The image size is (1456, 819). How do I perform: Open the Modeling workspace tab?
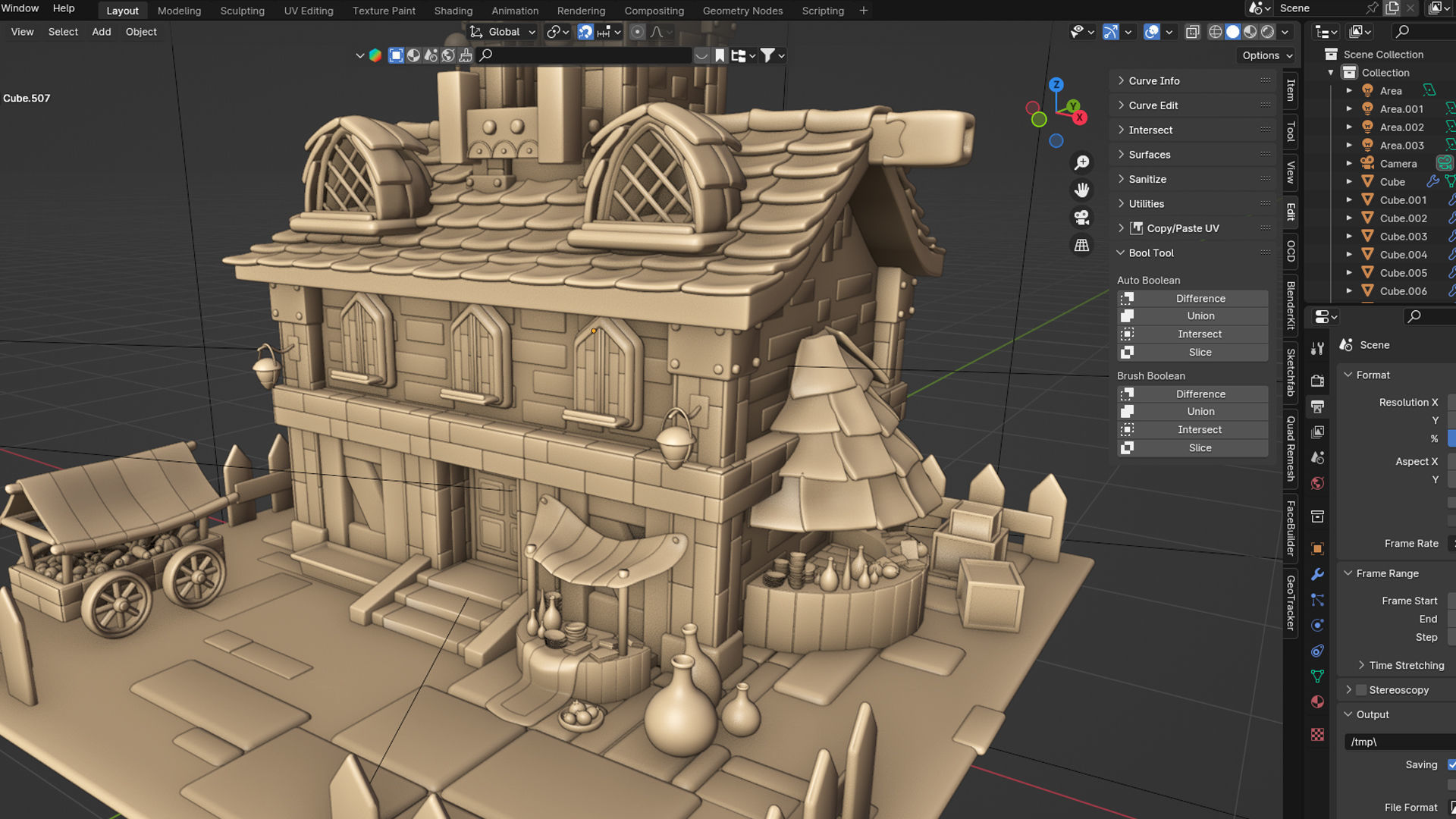click(179, 11)
